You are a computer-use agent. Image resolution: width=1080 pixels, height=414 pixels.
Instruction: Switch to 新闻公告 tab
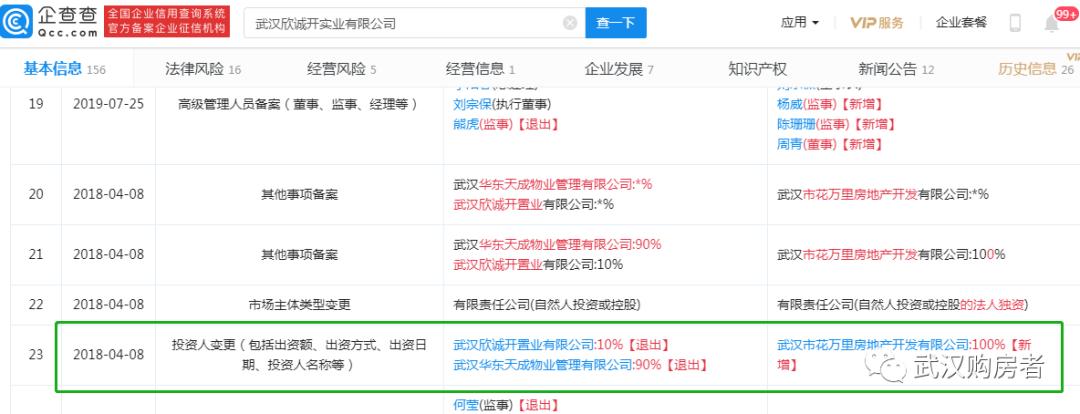click(x=896, y=69)
